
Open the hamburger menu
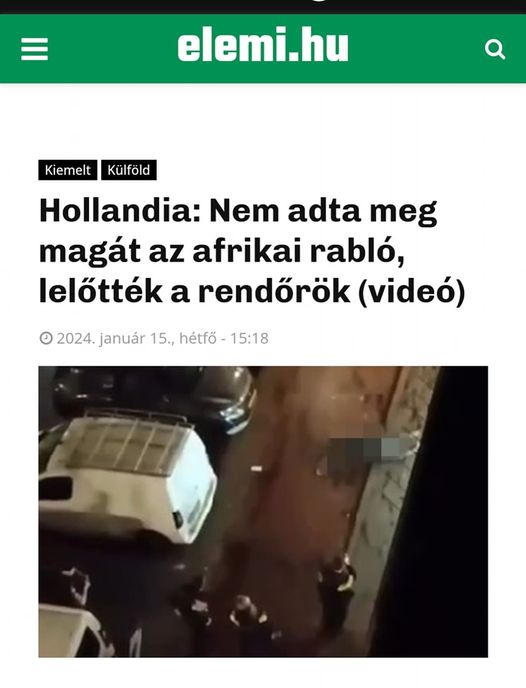tap(35, 49)
